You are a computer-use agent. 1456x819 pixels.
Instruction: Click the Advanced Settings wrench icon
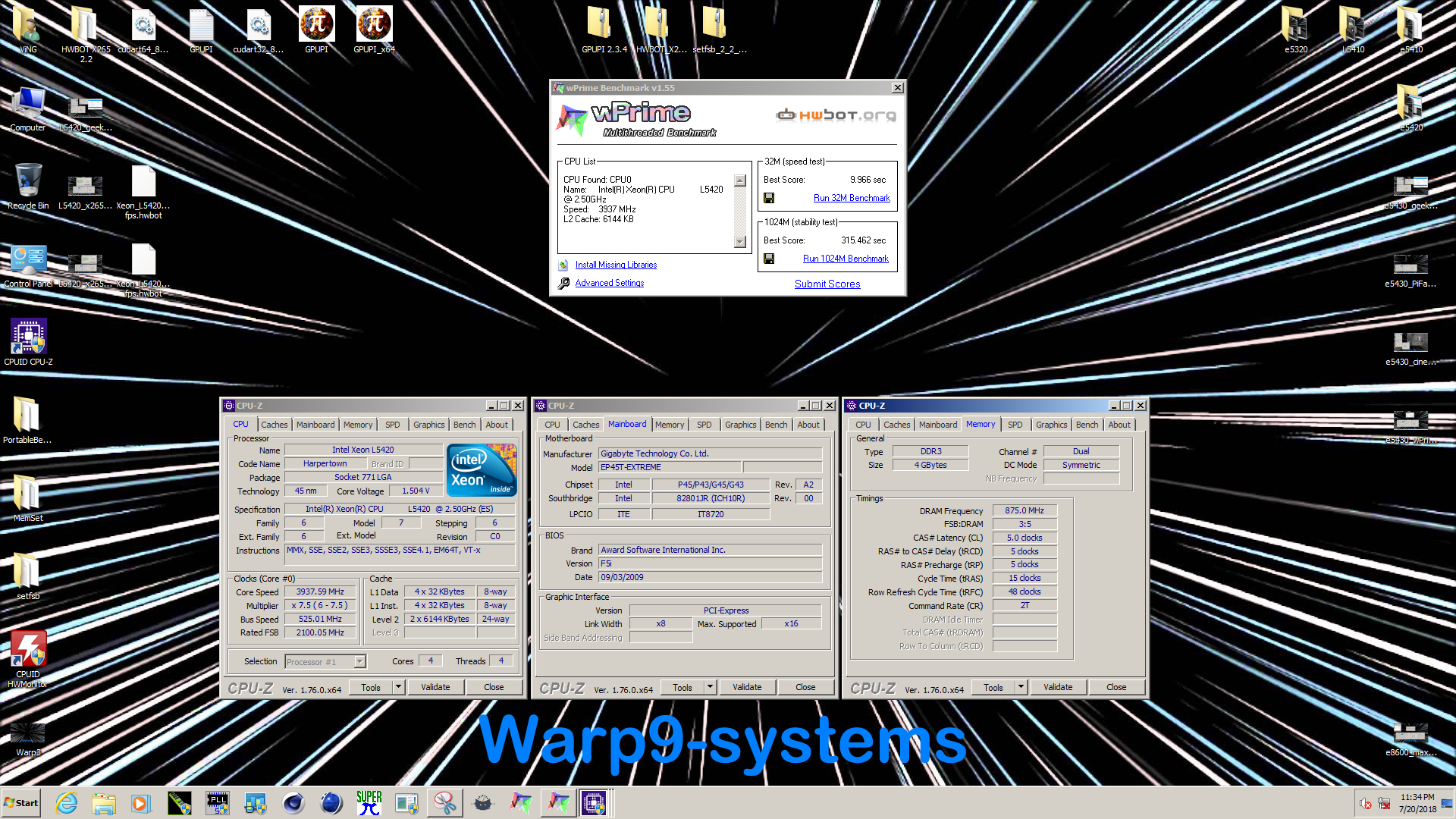563,283
